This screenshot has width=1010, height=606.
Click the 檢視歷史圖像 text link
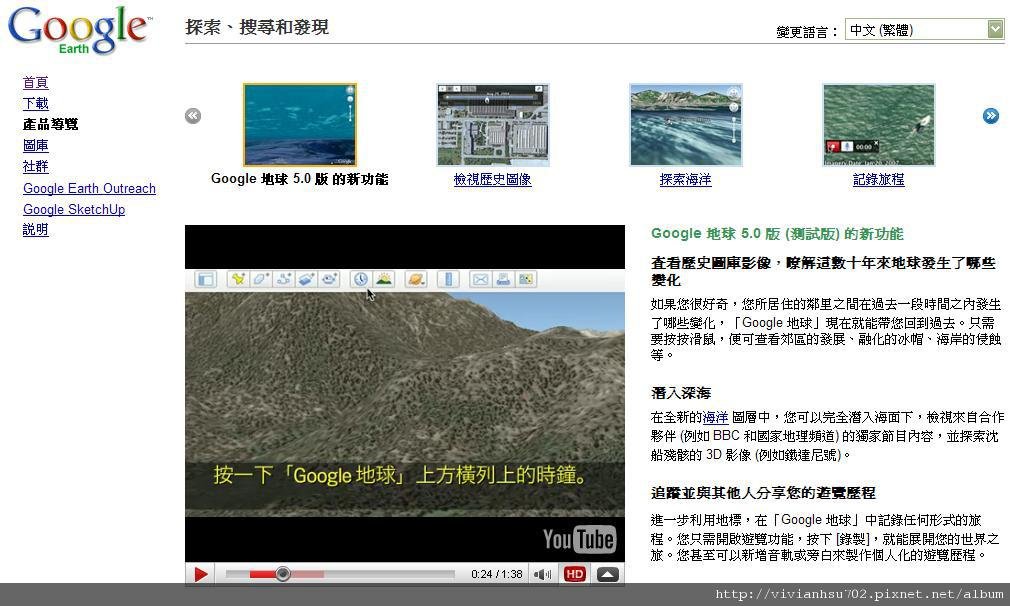pos(492,180)
